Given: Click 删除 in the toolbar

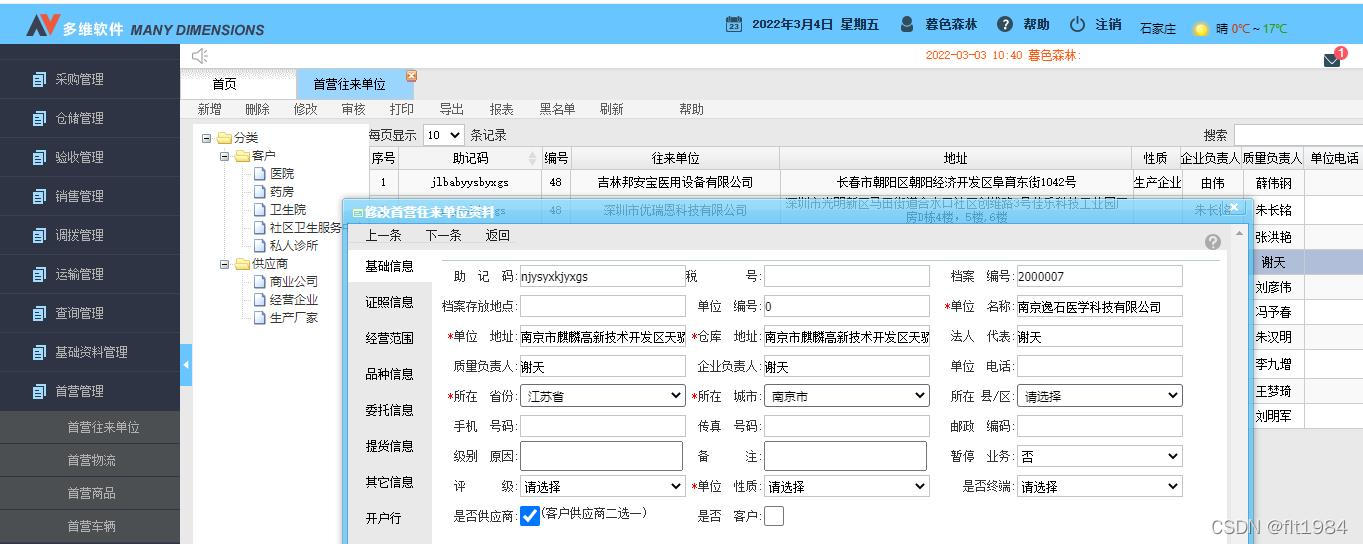Looking at the screenshot, I should (x=257, y=109).
